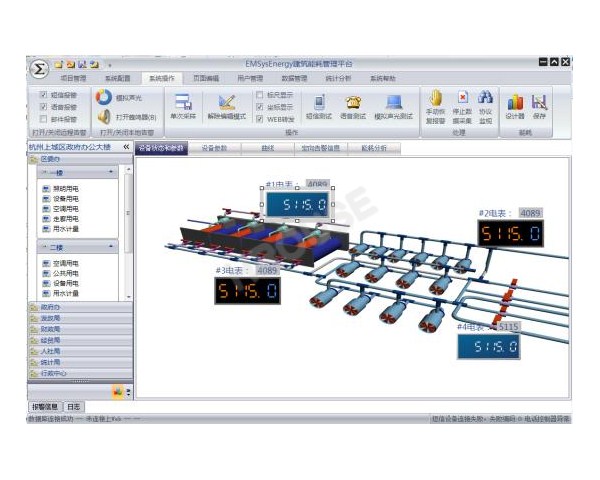Collapse the 一楼 floor group
Viewport: 600px width, 480px height.
[111, 172]
